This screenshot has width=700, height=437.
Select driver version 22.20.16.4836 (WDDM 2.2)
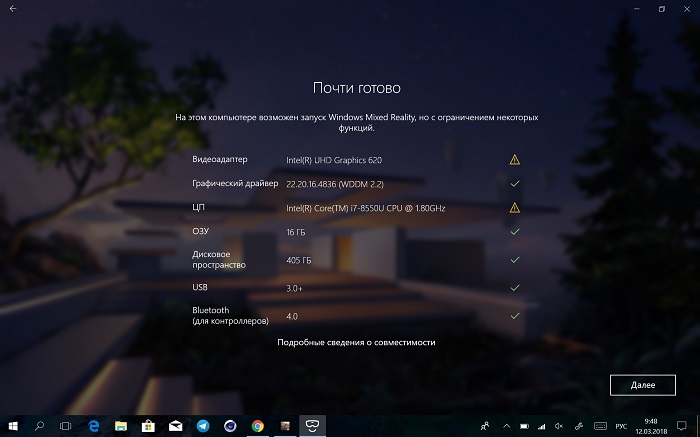pos(335,184)
